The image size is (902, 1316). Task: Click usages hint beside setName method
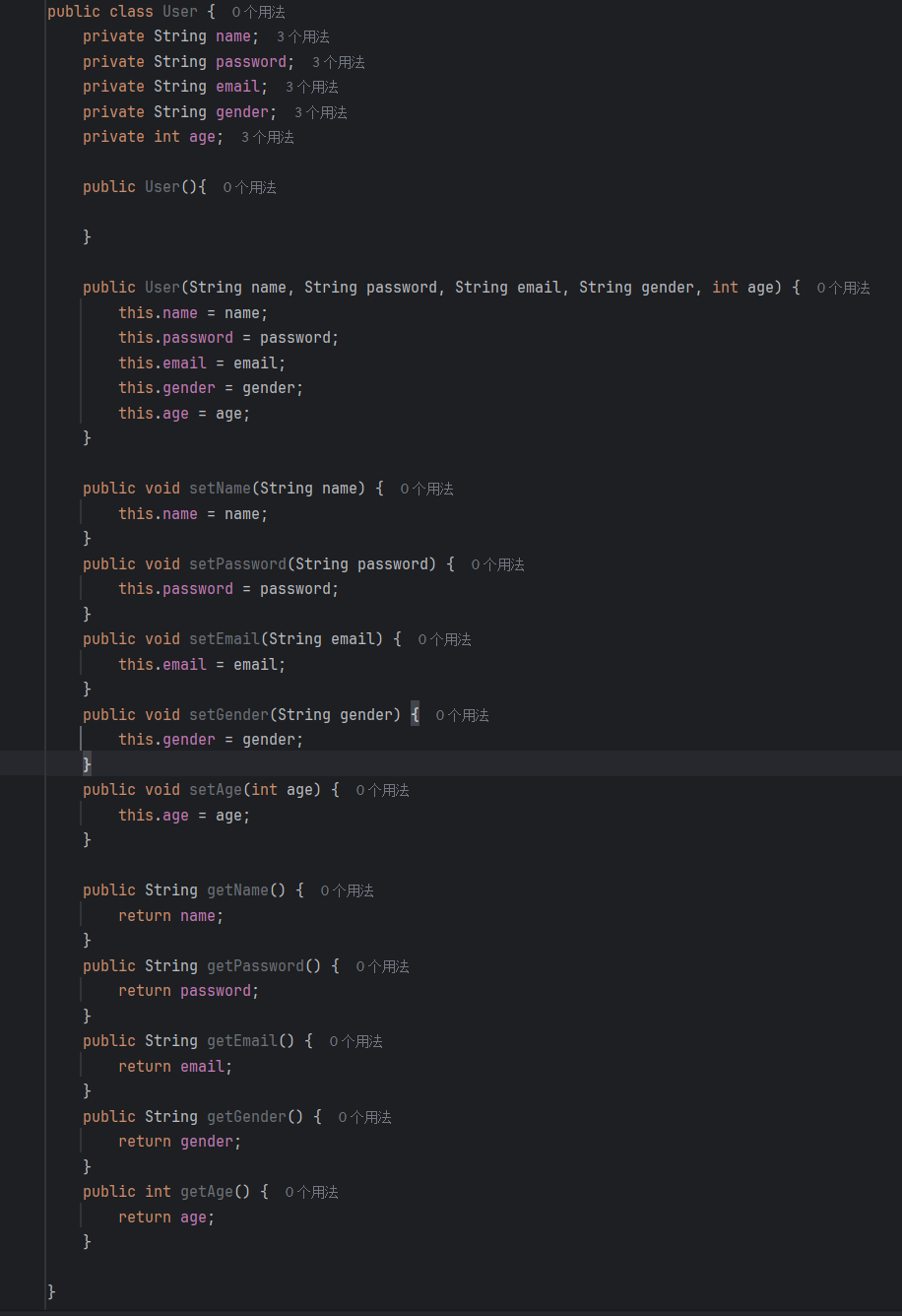[x=427, y=489]
